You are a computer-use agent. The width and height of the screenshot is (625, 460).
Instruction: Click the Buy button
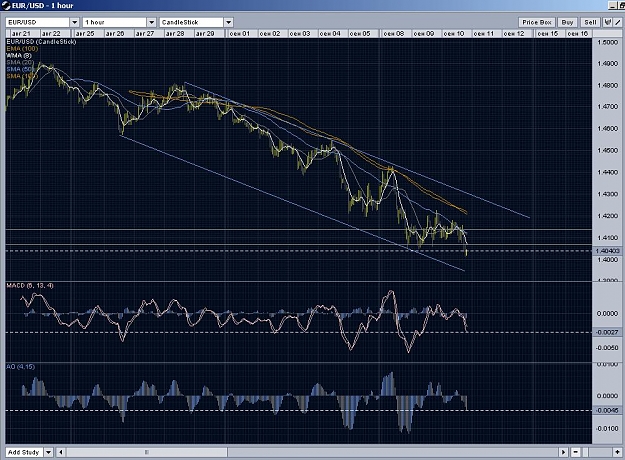pos(567,22)
